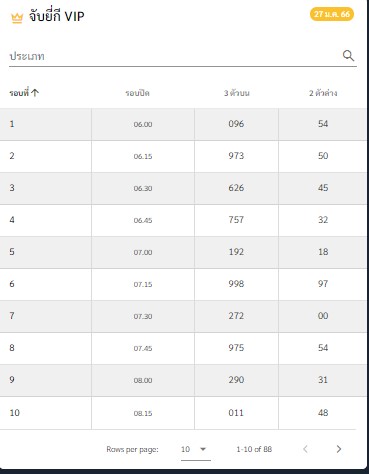Select row 5 closing at 07.00
The image size is (369, 474).
point(183,252)
